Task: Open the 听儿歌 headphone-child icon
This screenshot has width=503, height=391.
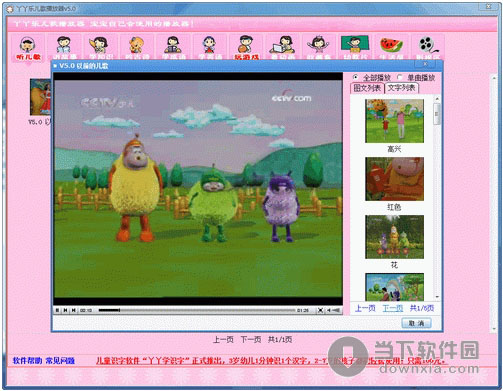Action: pos(28,48)
